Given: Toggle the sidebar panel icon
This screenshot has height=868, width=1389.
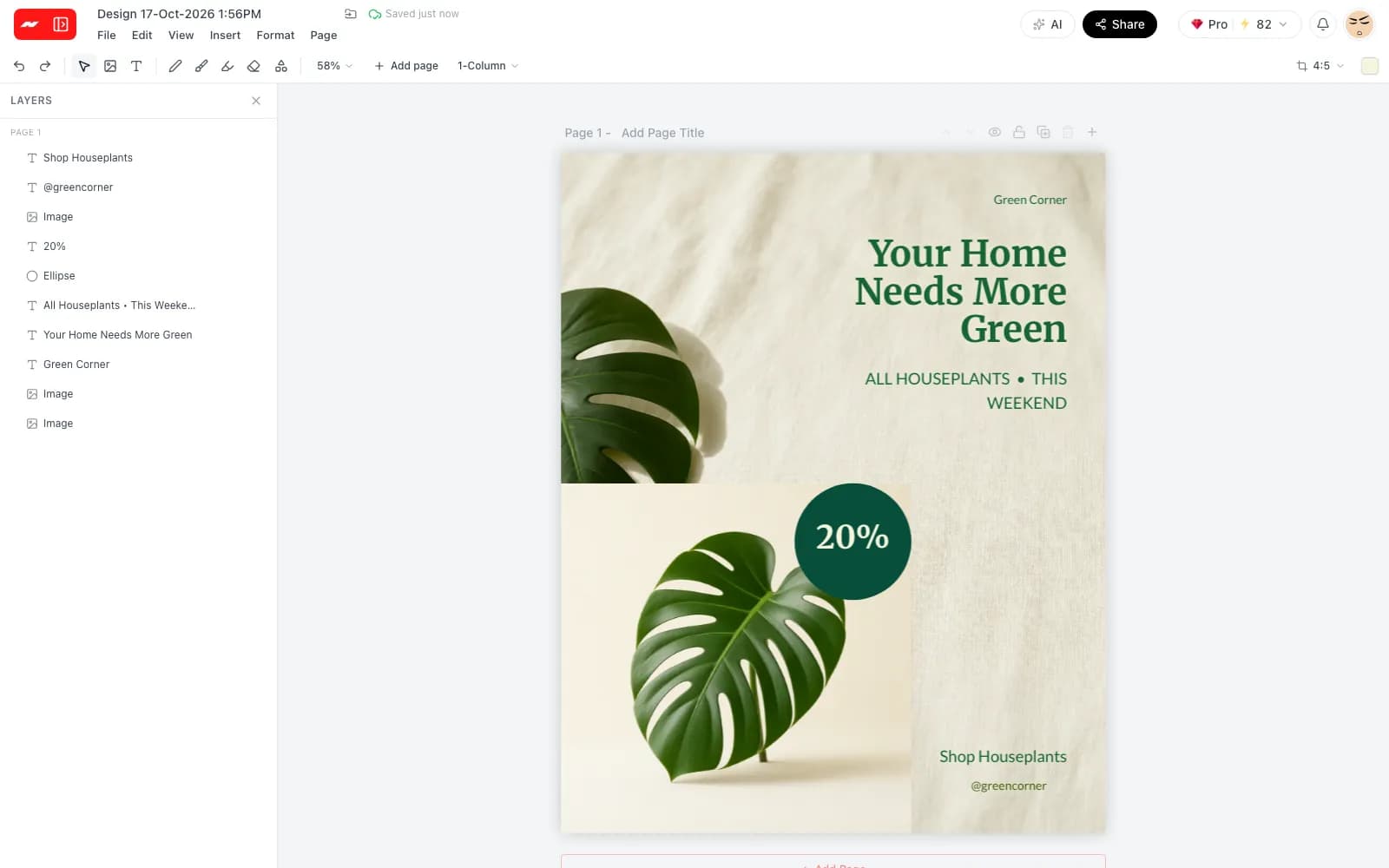Looking at the screenshot, I should point(61,24).
